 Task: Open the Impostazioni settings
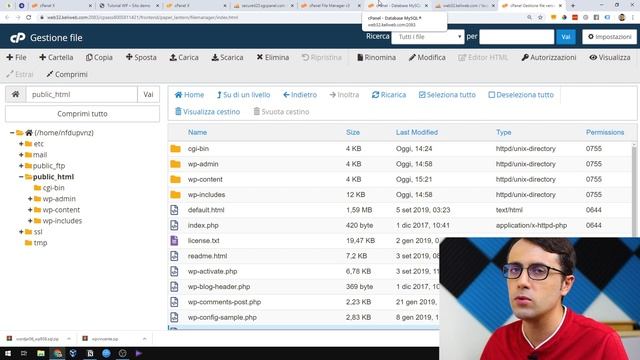[x=609, y=37]
